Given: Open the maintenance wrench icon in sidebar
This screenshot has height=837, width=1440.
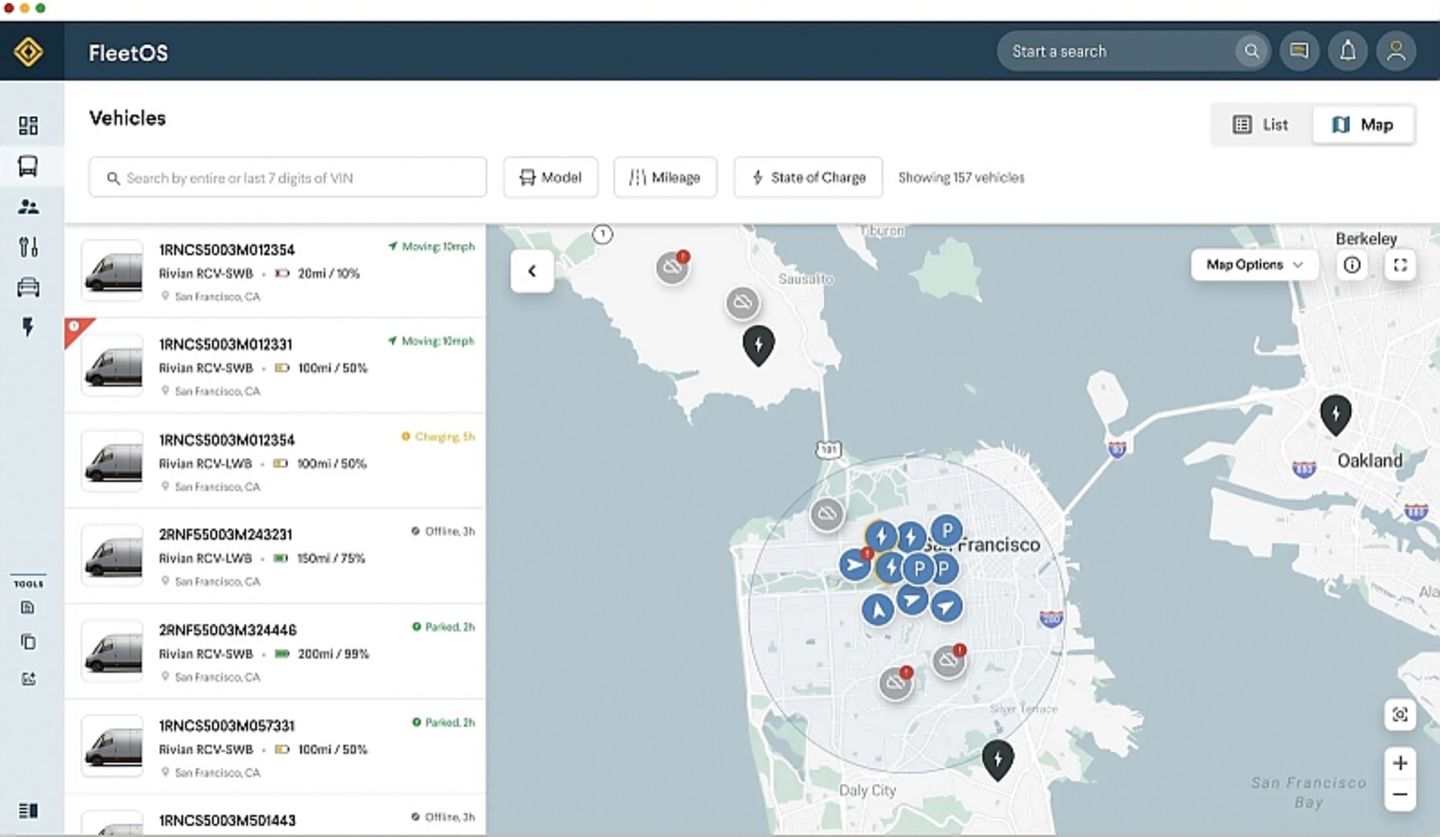Looking at the screenshot, I should (x=28, y=247).
